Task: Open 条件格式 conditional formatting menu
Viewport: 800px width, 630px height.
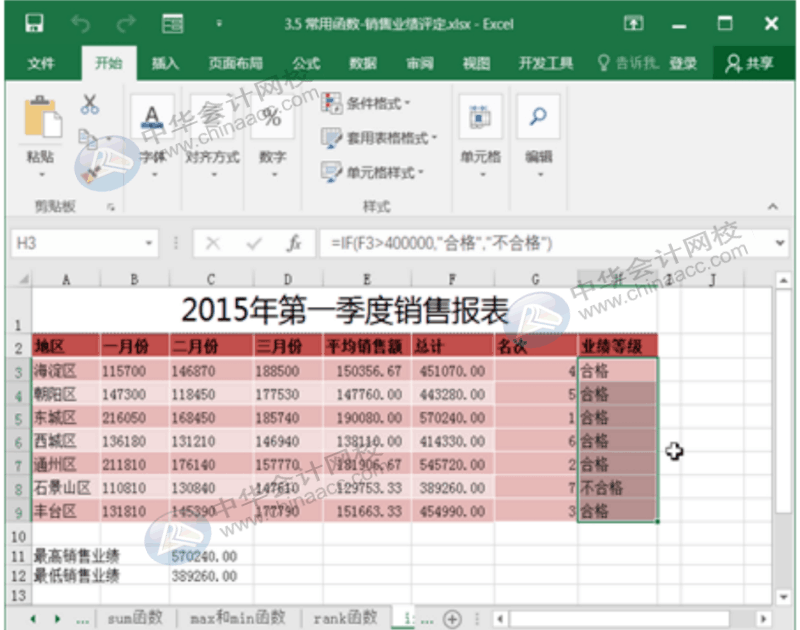Action: [x=366, y=103]
